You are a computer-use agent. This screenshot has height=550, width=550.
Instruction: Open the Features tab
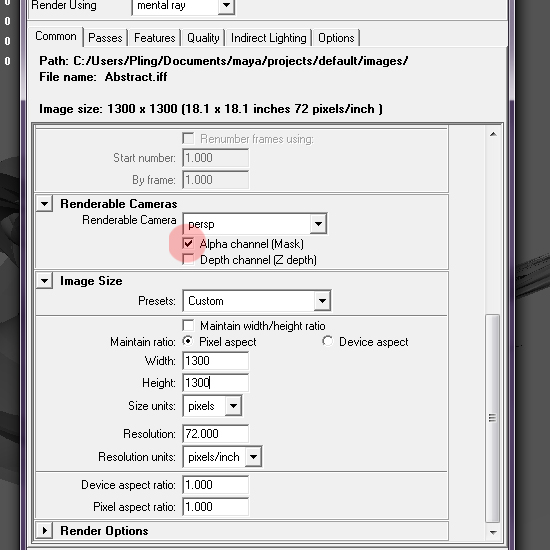point(154,38)
